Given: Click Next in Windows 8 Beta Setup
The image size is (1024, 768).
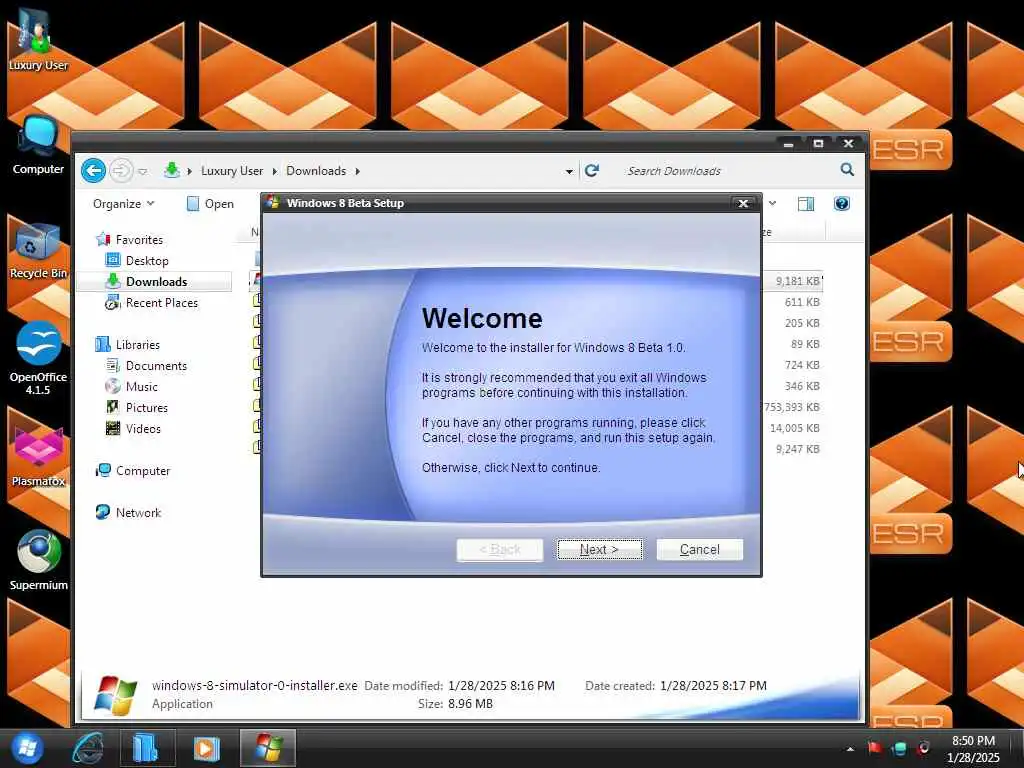Looking at the screenshot, I should (x=599, y=549).
